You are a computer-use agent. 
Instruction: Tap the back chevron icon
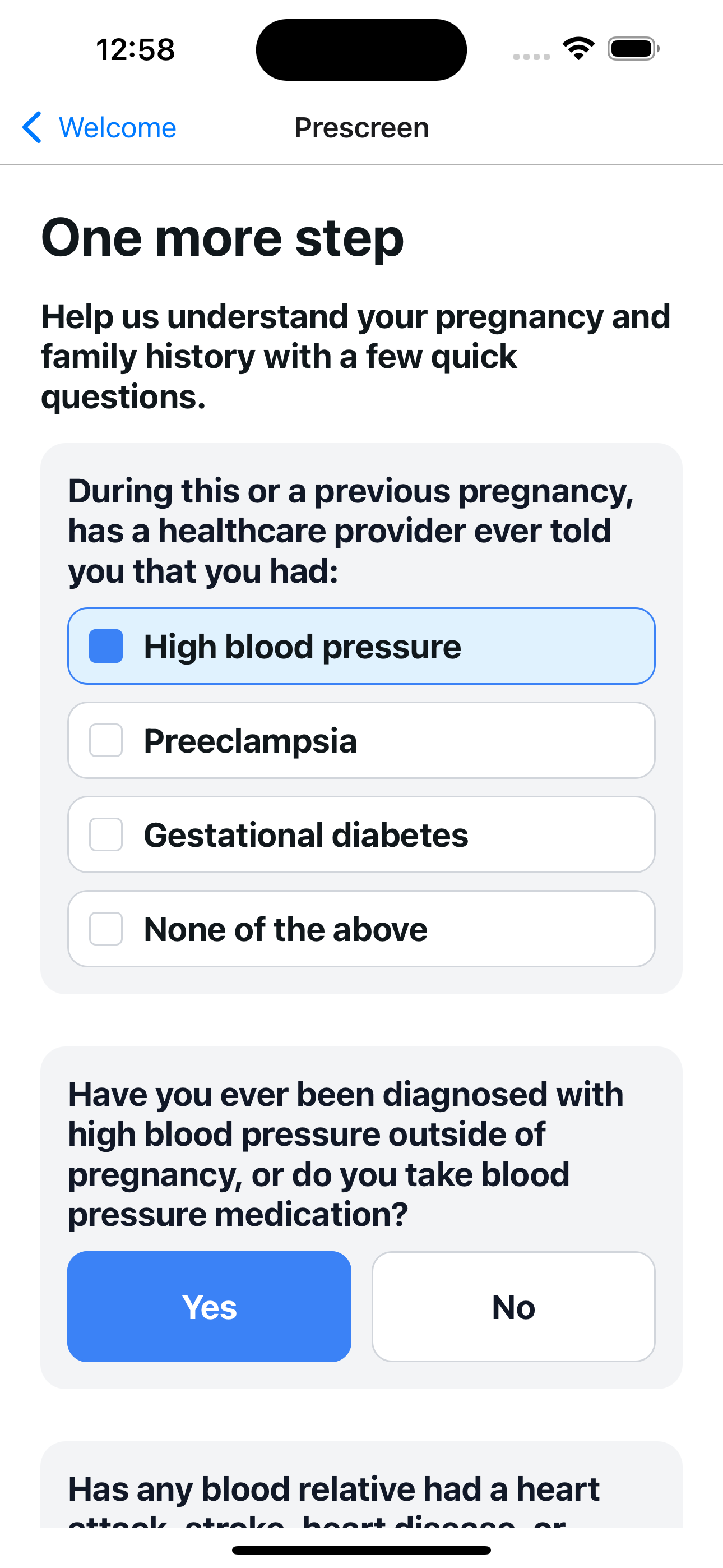click(x=31, y=127)
